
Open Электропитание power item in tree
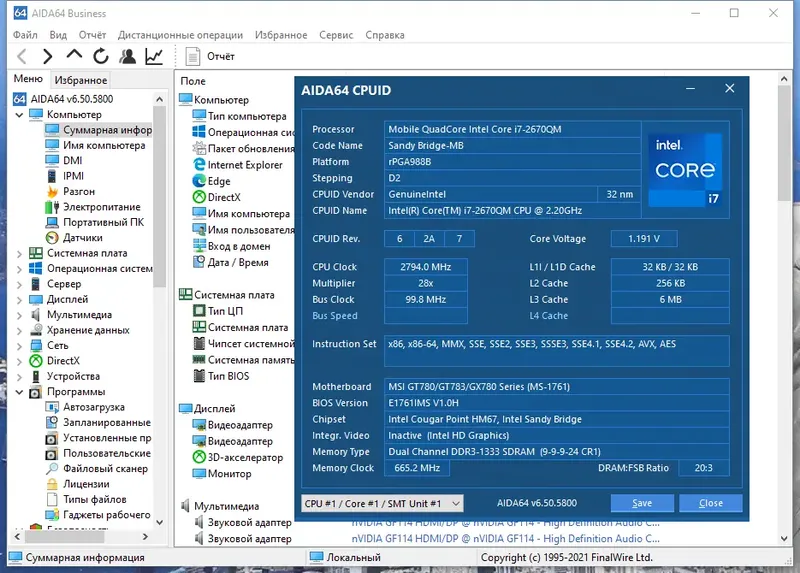click(x=102, y=207)
